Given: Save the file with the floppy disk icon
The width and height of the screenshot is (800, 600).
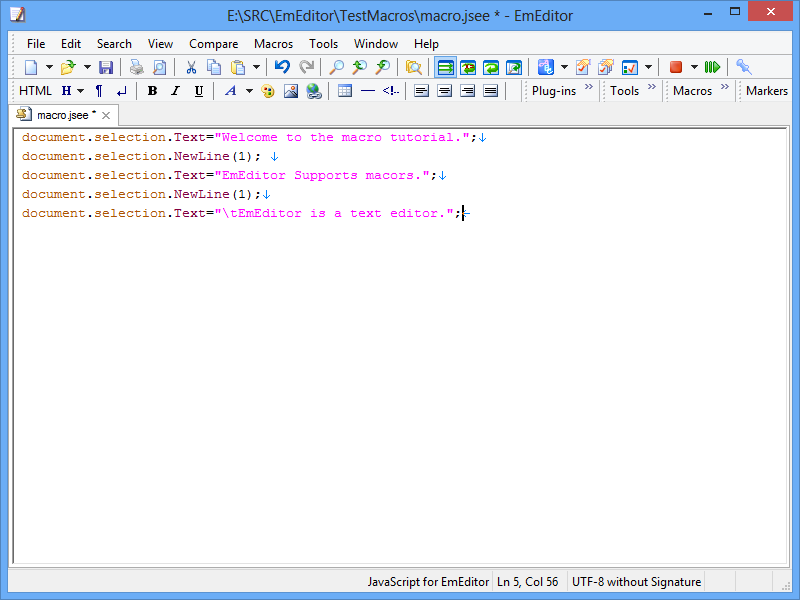Looking at the screenshot, I should coord(106,67).
